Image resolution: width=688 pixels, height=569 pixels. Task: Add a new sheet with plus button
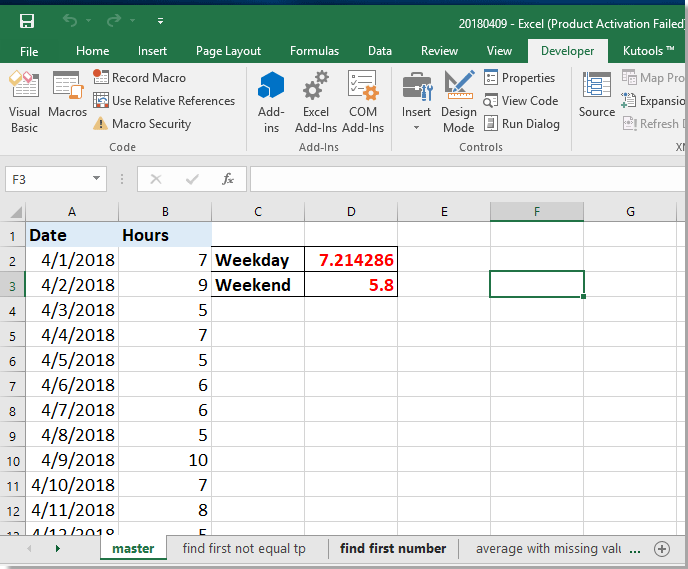tap(661, 548)
